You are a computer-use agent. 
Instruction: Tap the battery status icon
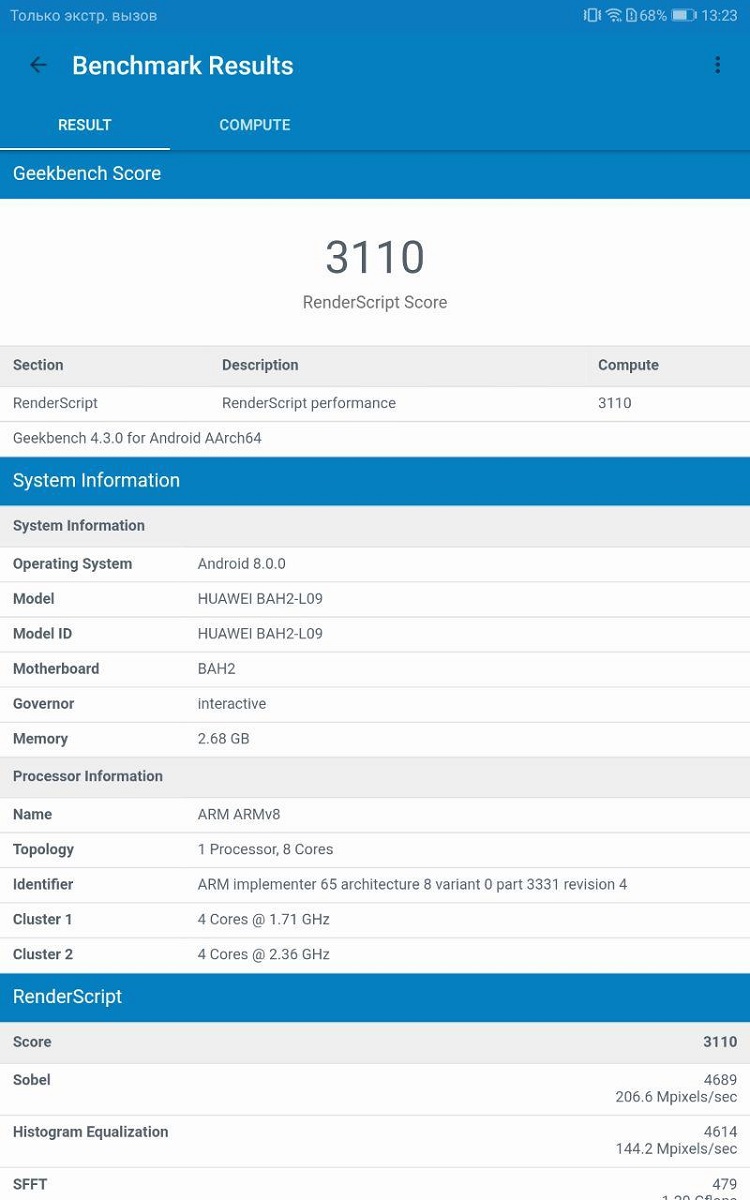684,15
